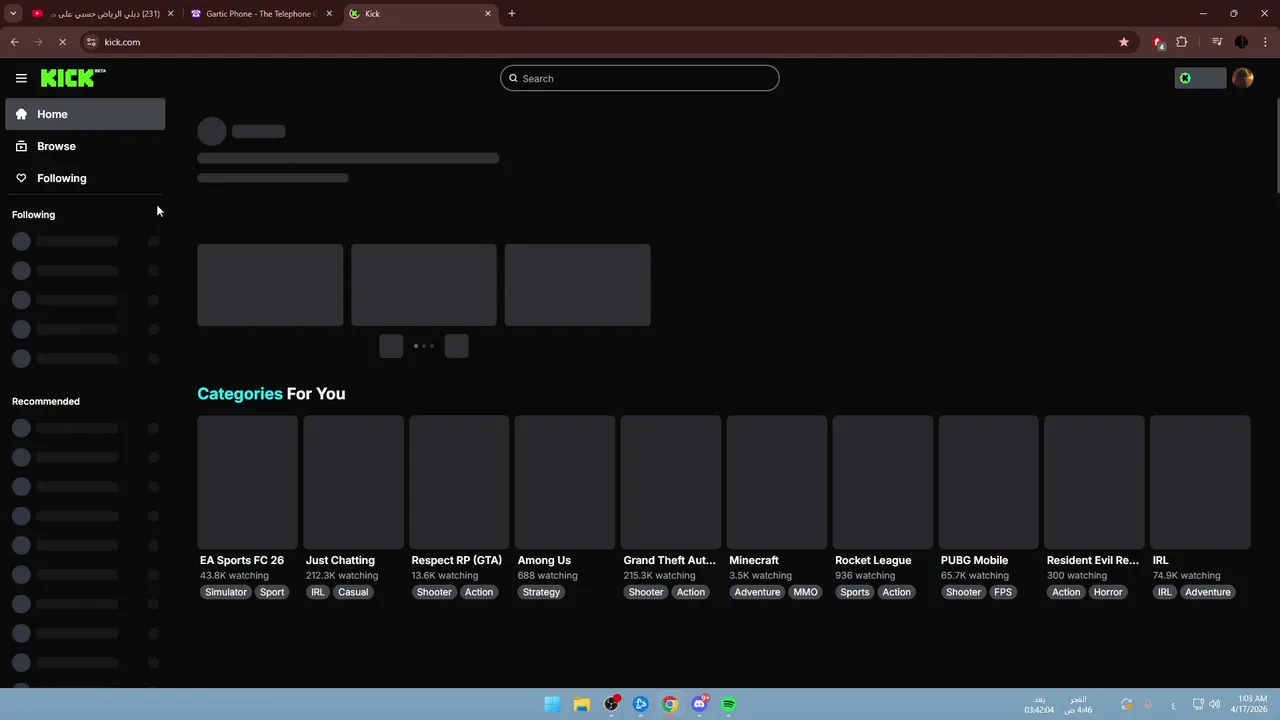The height and width of the screenshot is (720, 1280).
Task: Select the Adventure tag under IRL
Action: pyautogui.click(x=1208, y=592)
